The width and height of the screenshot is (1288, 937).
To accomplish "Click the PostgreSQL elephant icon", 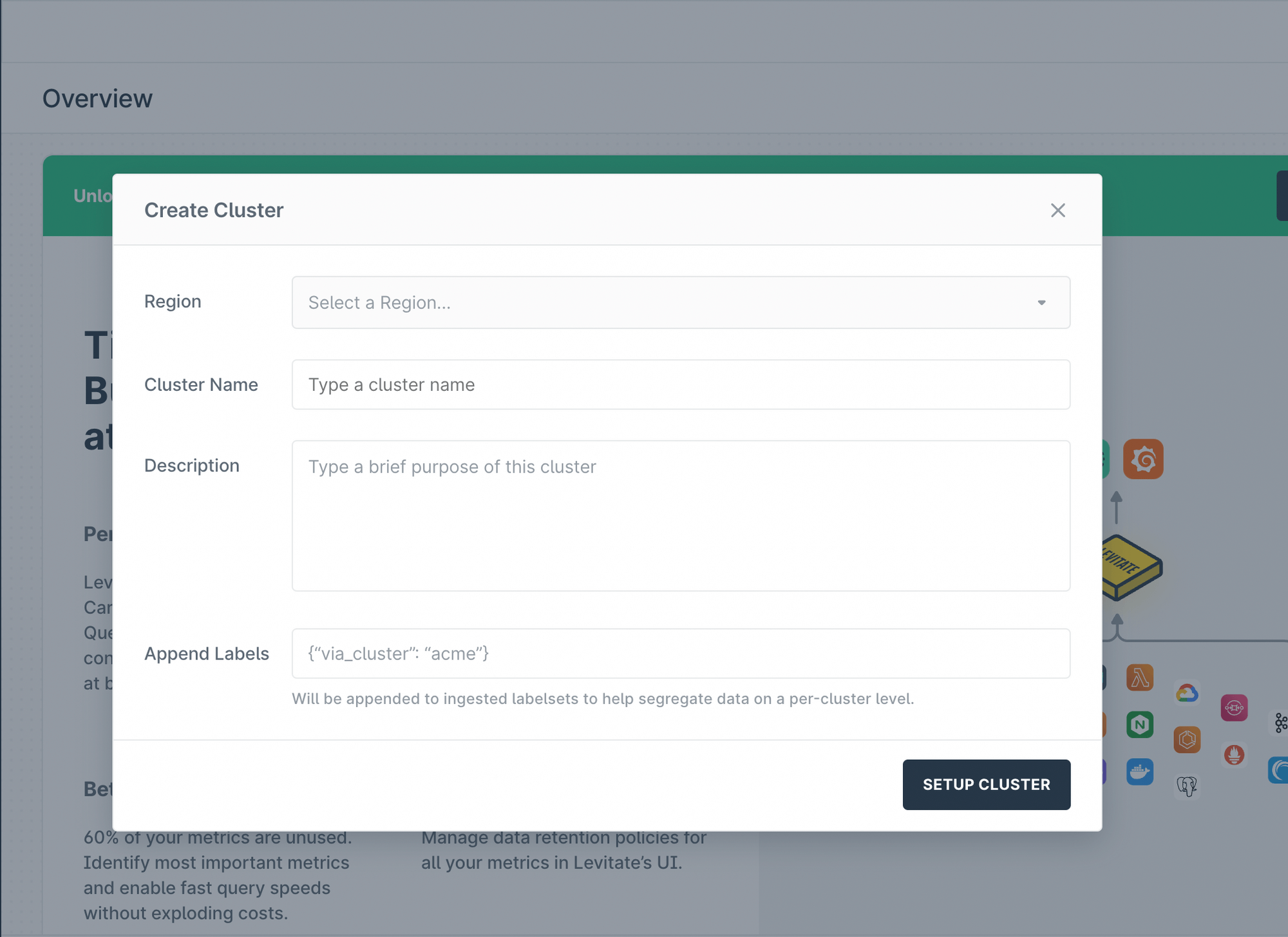I will pos(1186,786).
